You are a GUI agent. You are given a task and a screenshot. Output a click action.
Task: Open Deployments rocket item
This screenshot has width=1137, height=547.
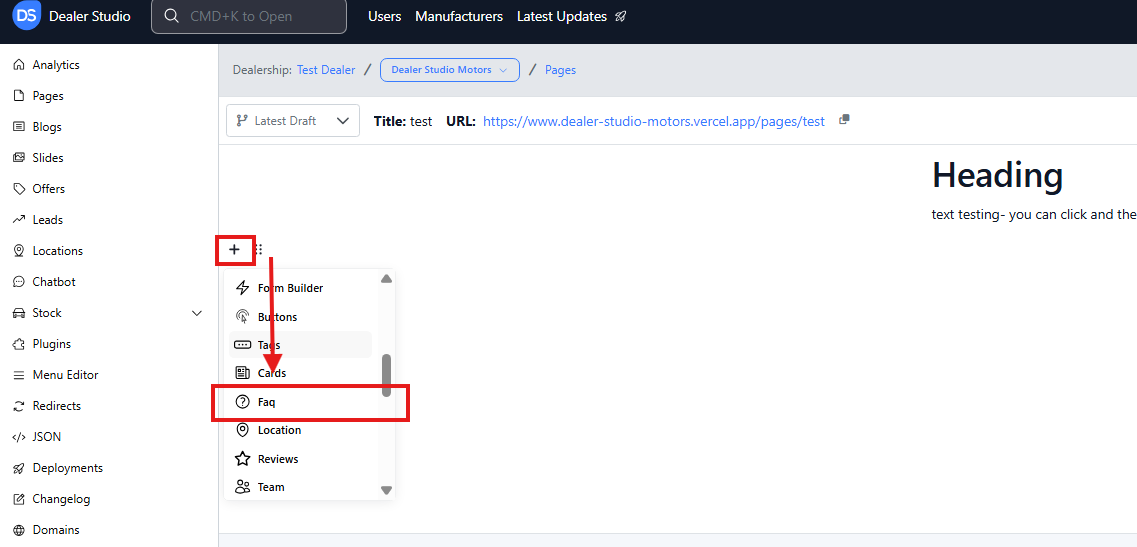tap(67, 468)
